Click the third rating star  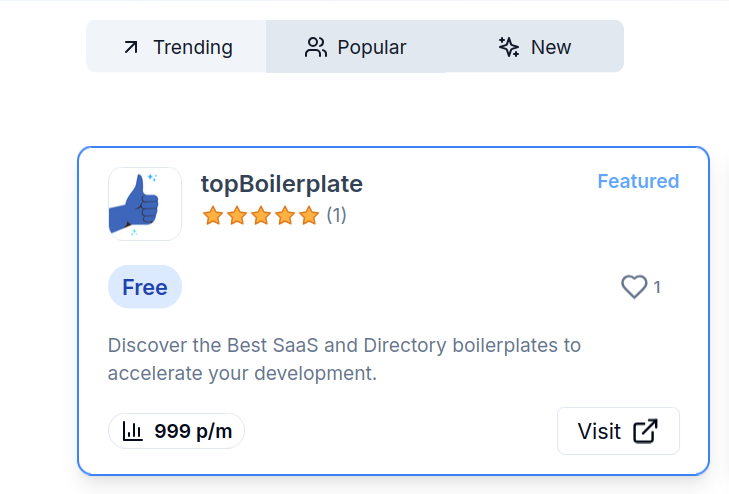(x=261, y=215)
